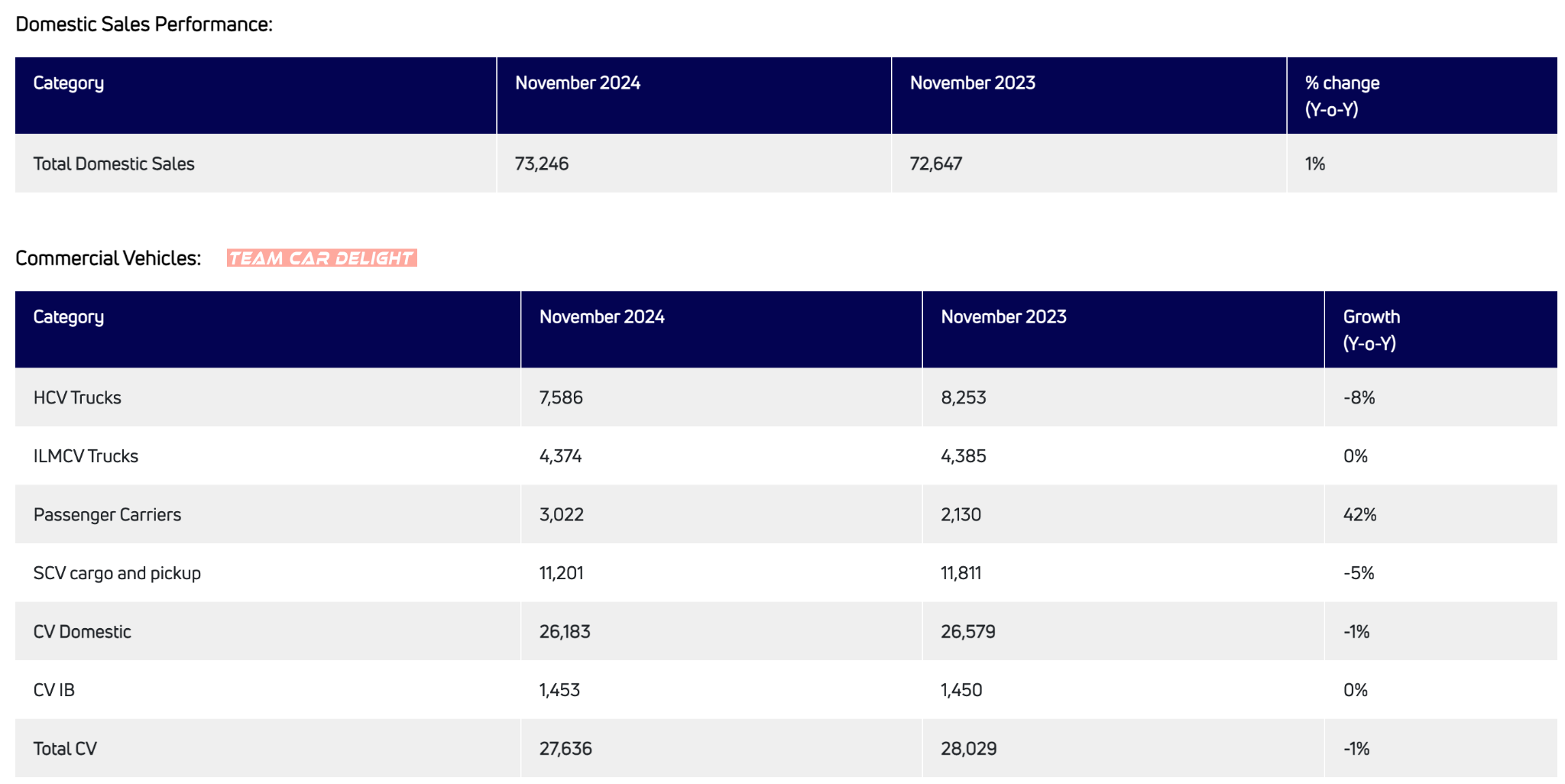Select HCV Trucks value 7,586
This screenshot has width=1565, height=784.
pos(561,397)
